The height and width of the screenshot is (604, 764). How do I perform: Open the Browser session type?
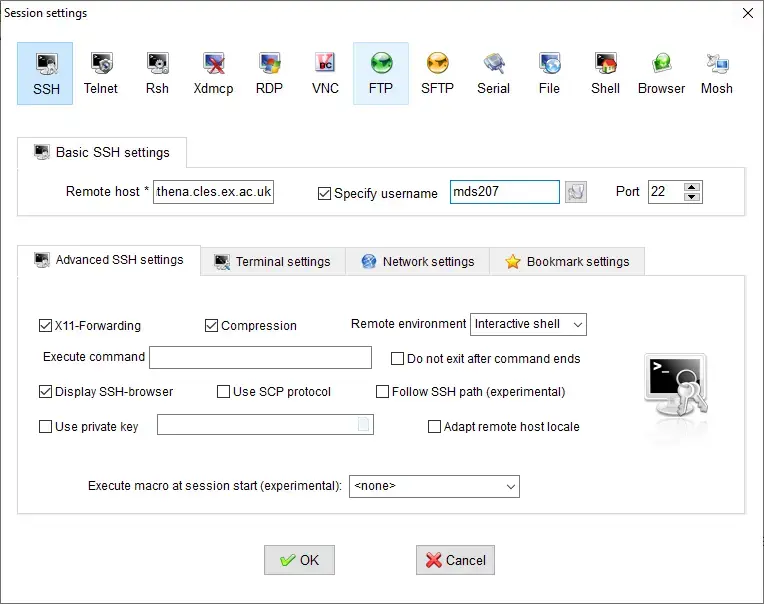click(661, 74)
